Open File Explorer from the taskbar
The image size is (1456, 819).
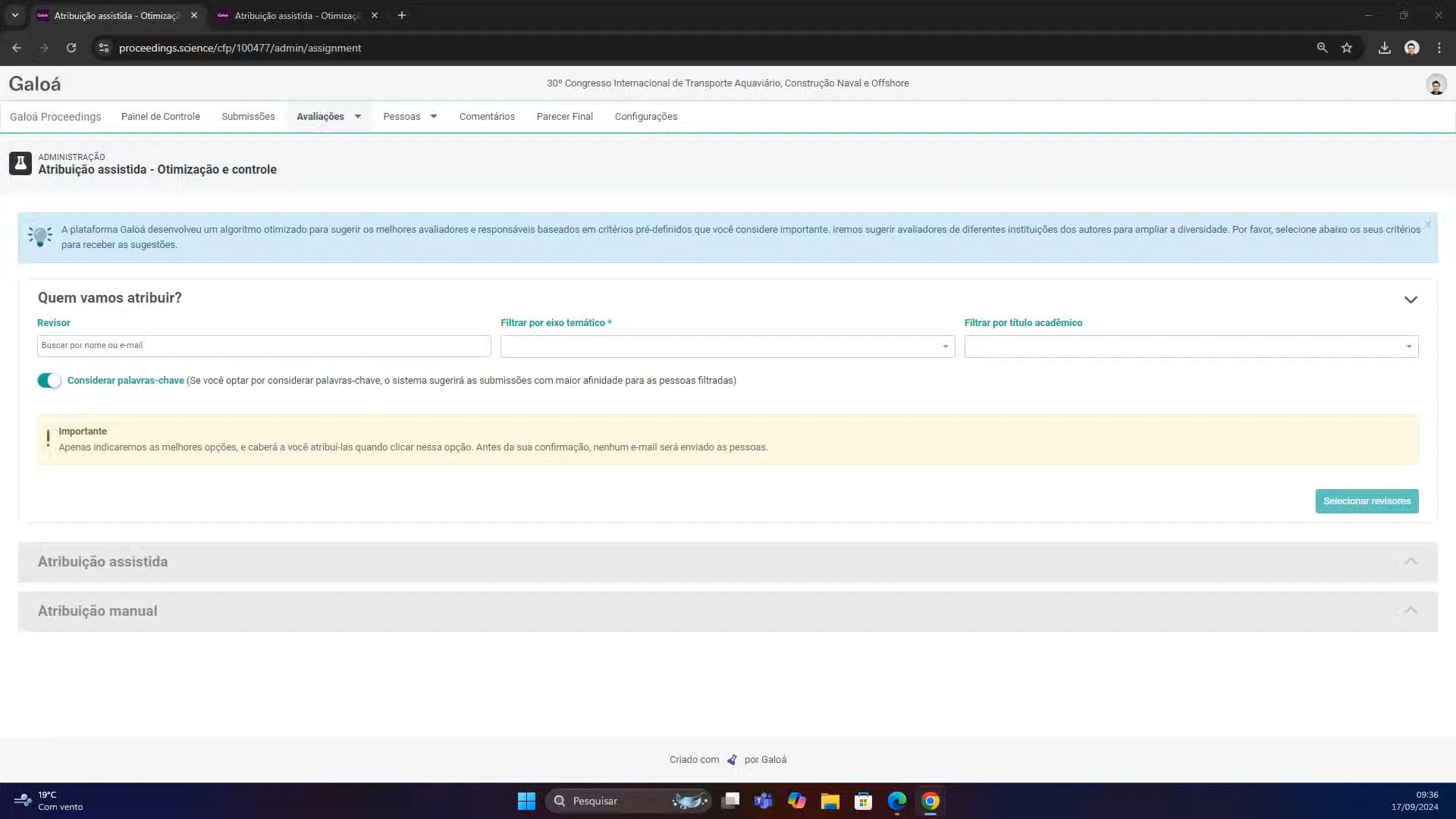pos(830,801)
